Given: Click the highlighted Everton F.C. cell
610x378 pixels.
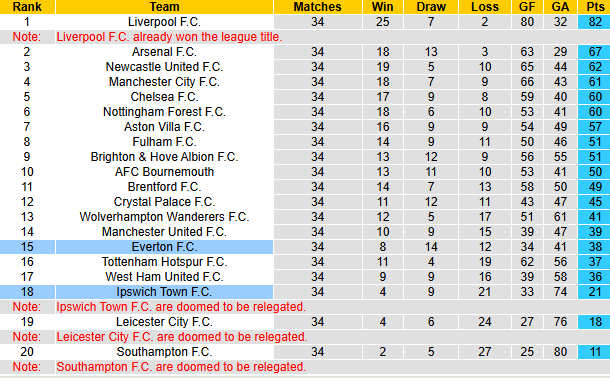Looking at the screenshot, I should tap(164, 247).
